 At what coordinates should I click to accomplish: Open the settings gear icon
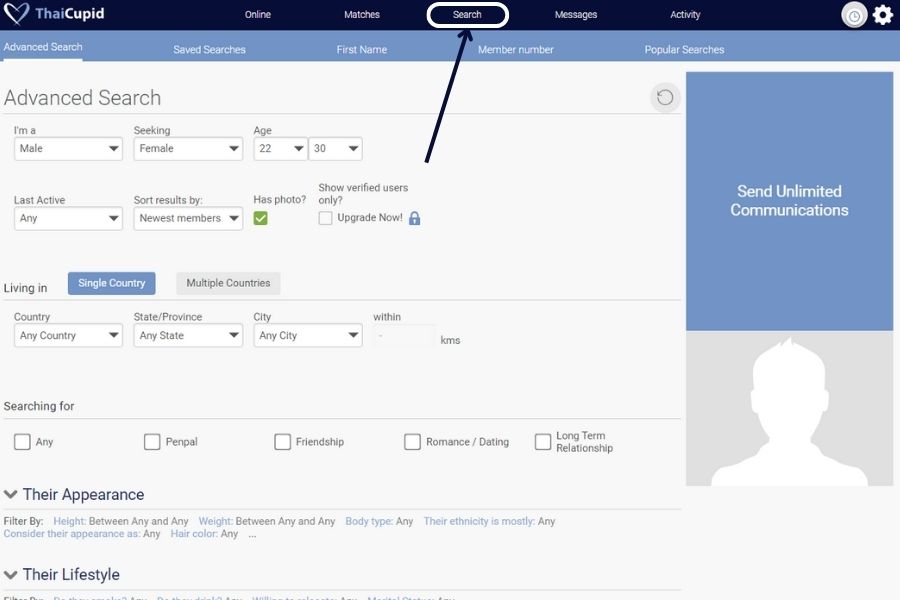[882, 15]
